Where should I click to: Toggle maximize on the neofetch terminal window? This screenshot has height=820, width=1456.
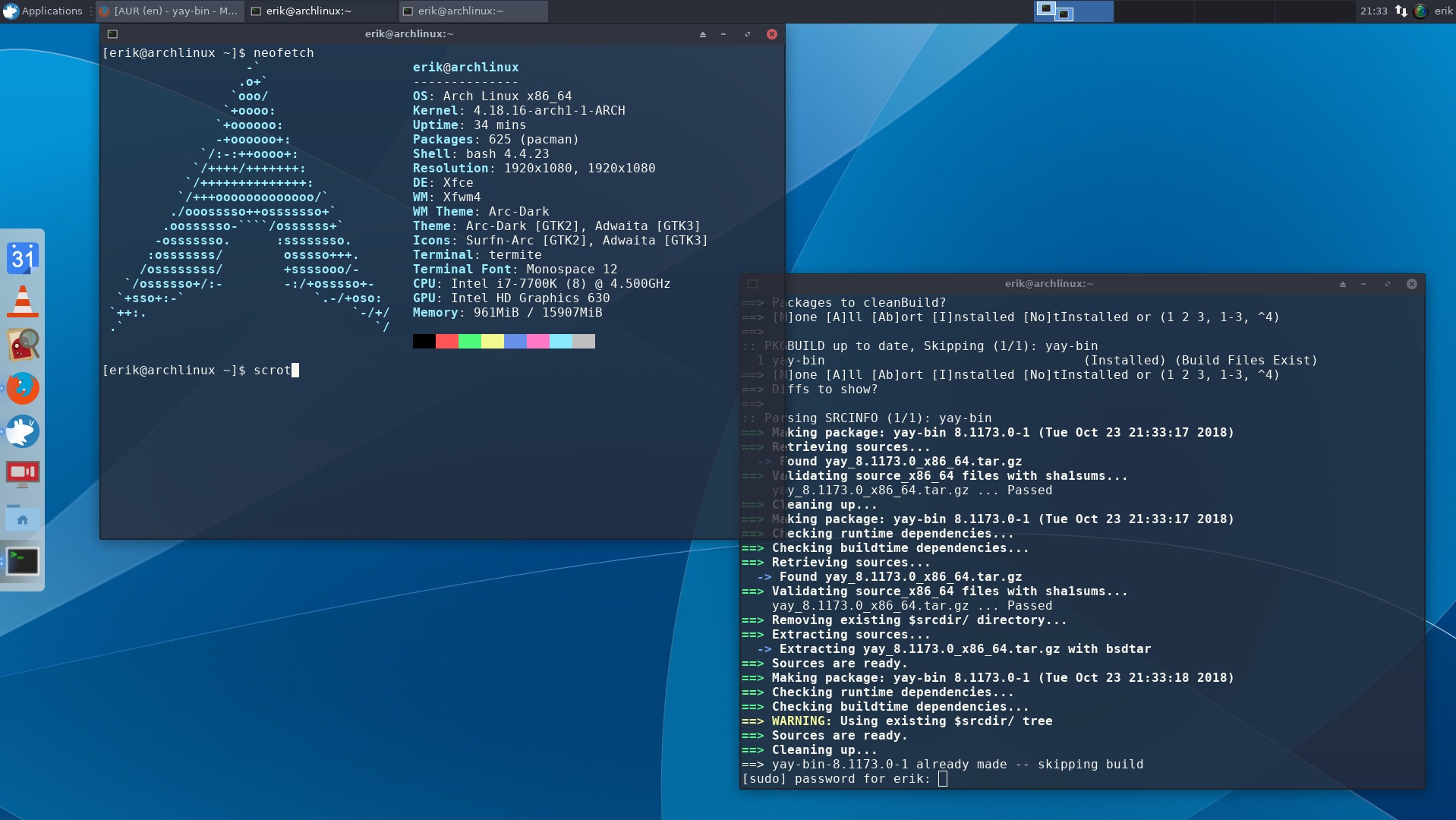tap(747, 34)
